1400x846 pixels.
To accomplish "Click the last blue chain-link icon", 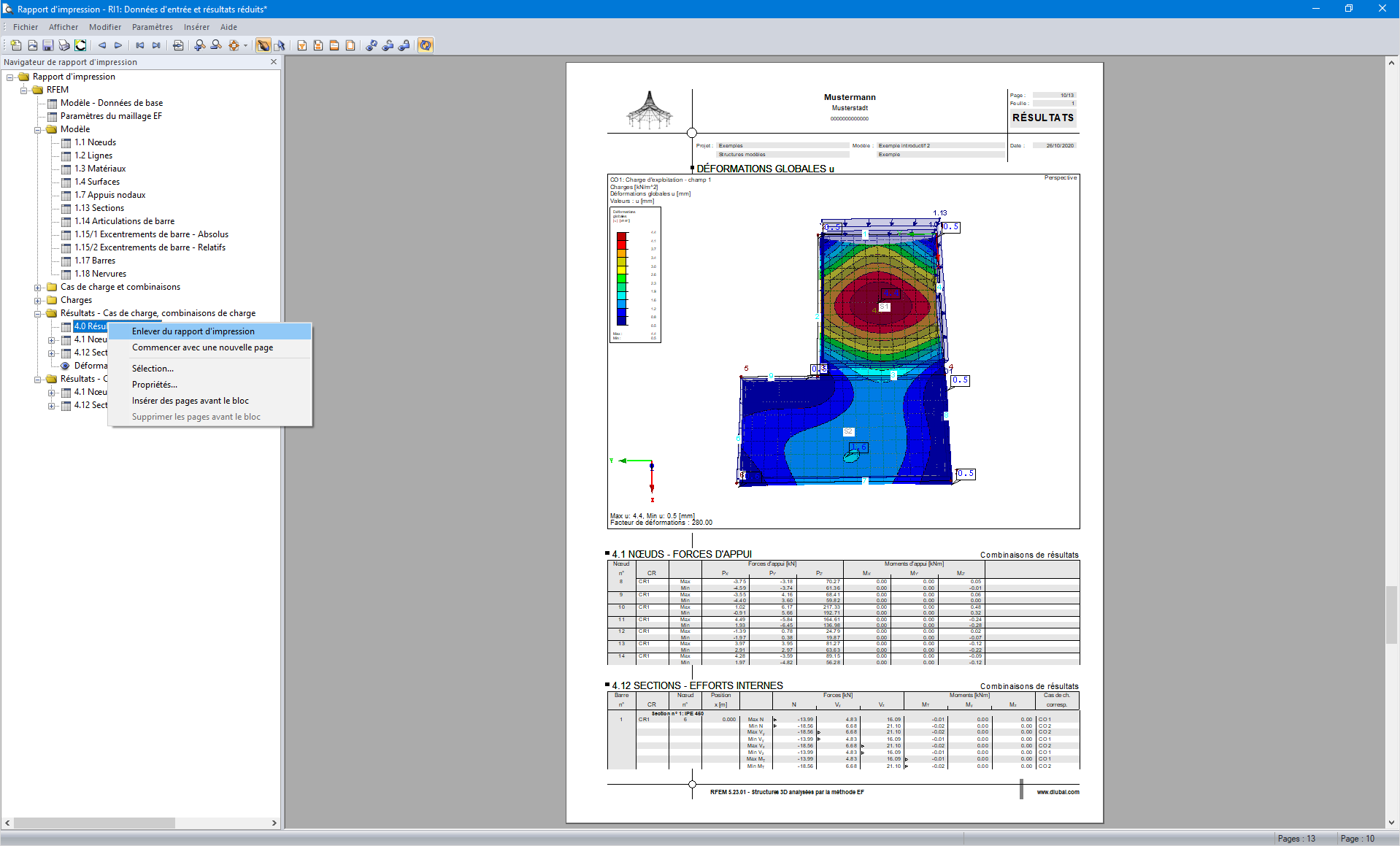I will [404, 45].
